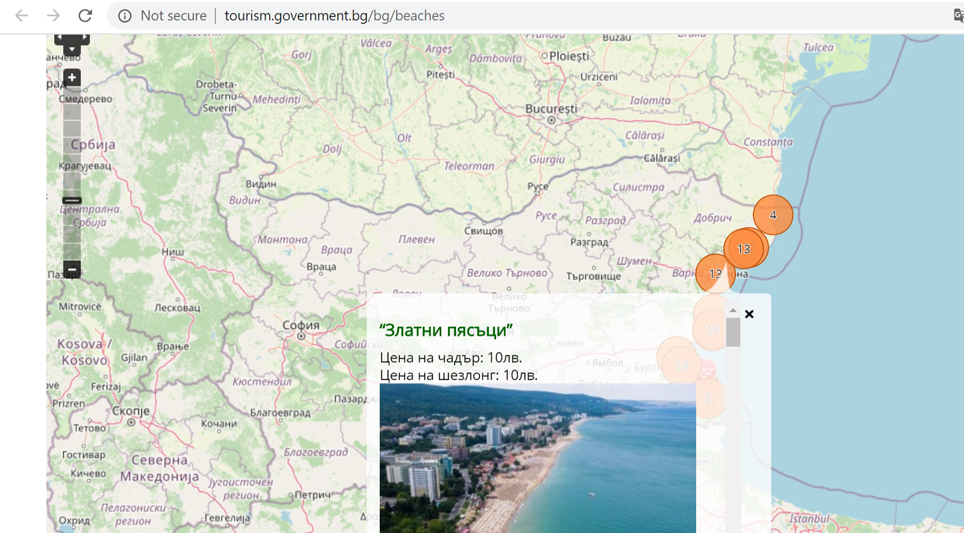This screenshot has width=964, height=533.
Task: Click the translate page icon in address bar
Action: coord(958,15)
